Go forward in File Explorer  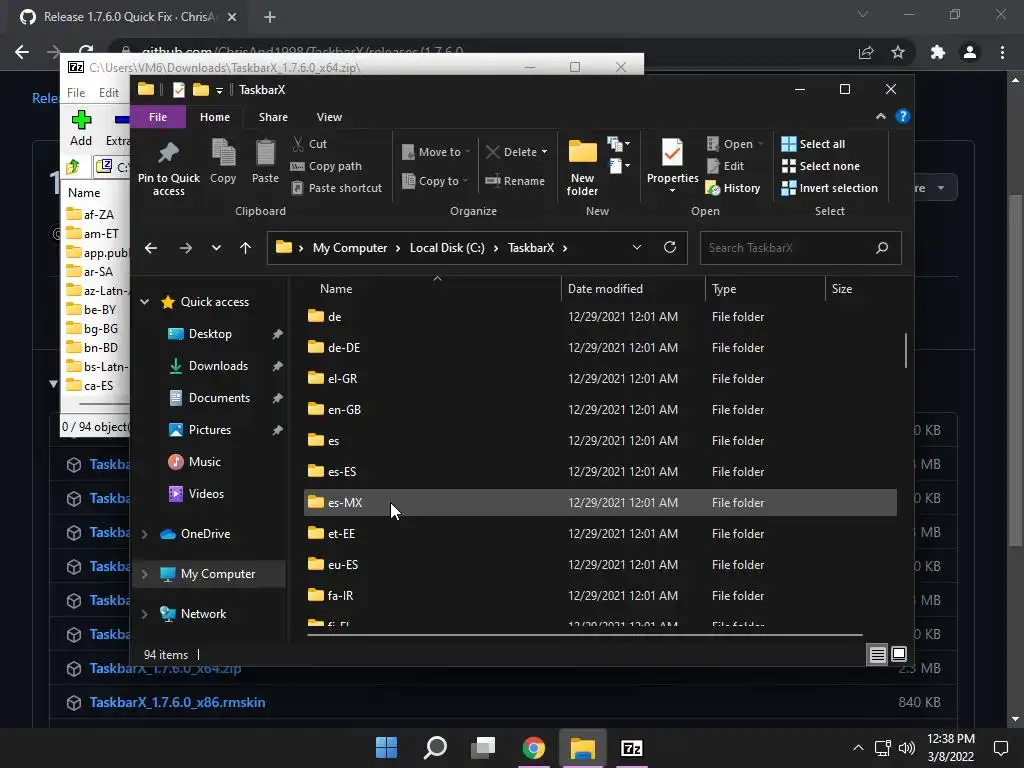pos(185,248)
